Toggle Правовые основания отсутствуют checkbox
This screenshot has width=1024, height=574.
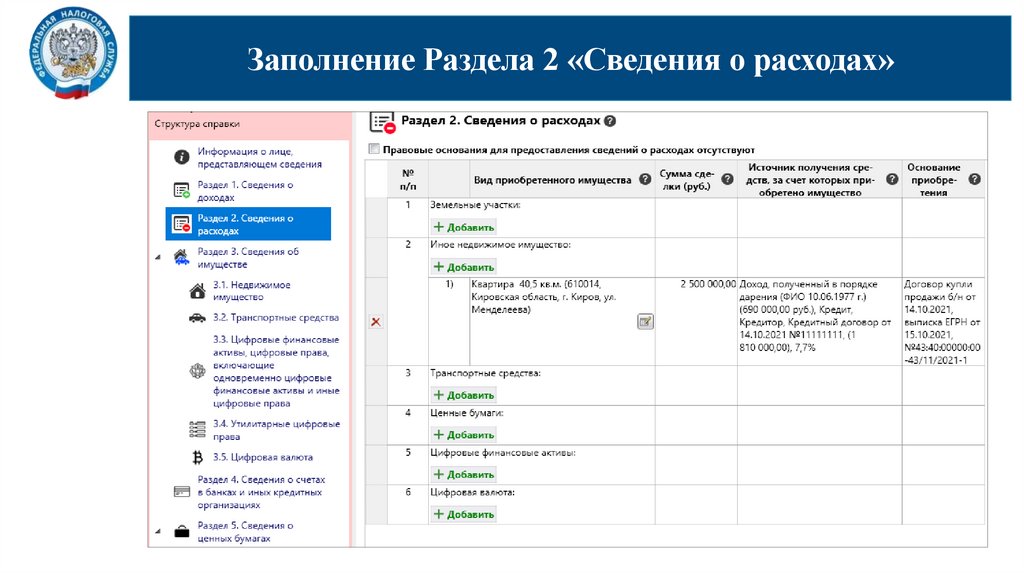coord(374,149)
